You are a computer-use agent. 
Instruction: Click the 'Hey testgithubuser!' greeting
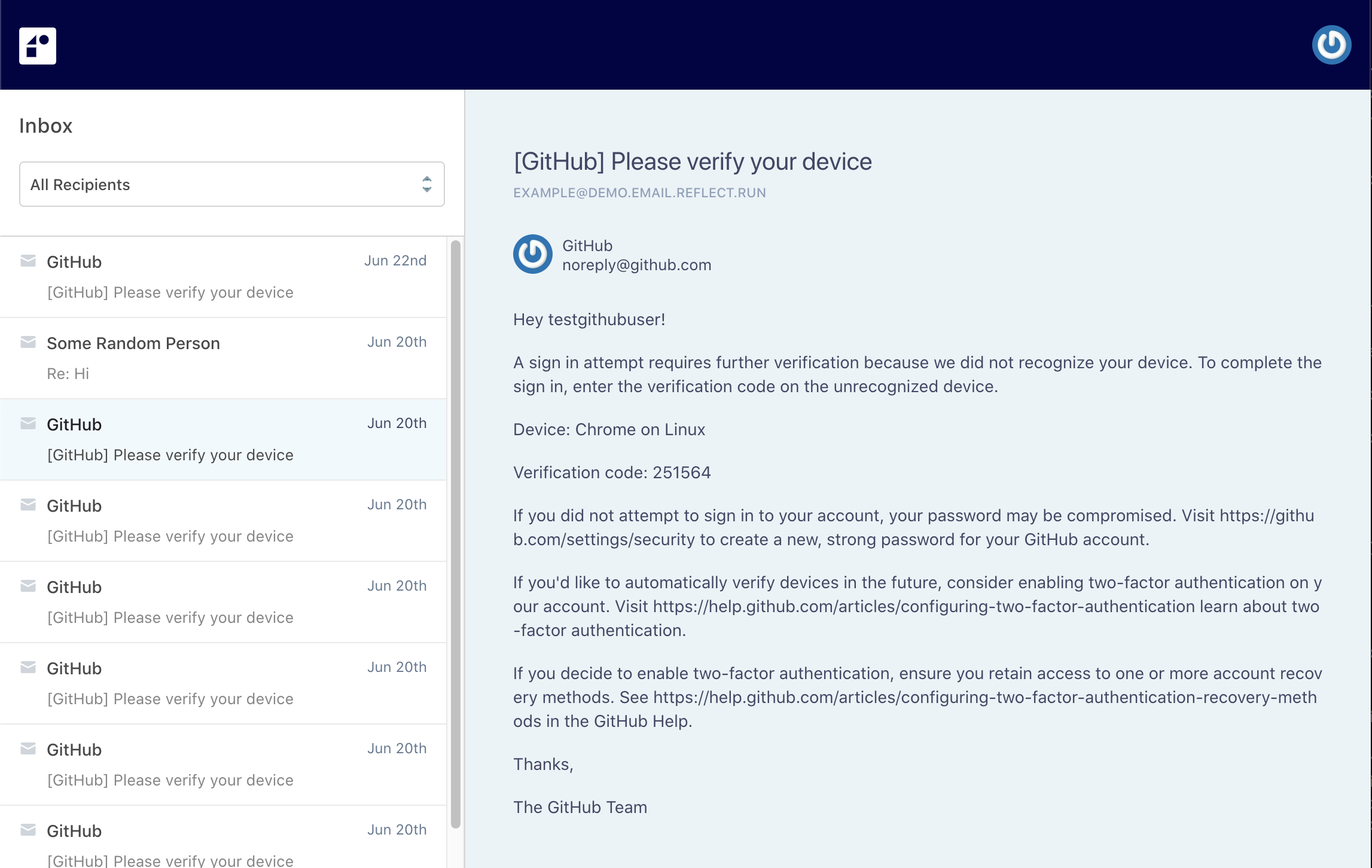coord(589,319)
